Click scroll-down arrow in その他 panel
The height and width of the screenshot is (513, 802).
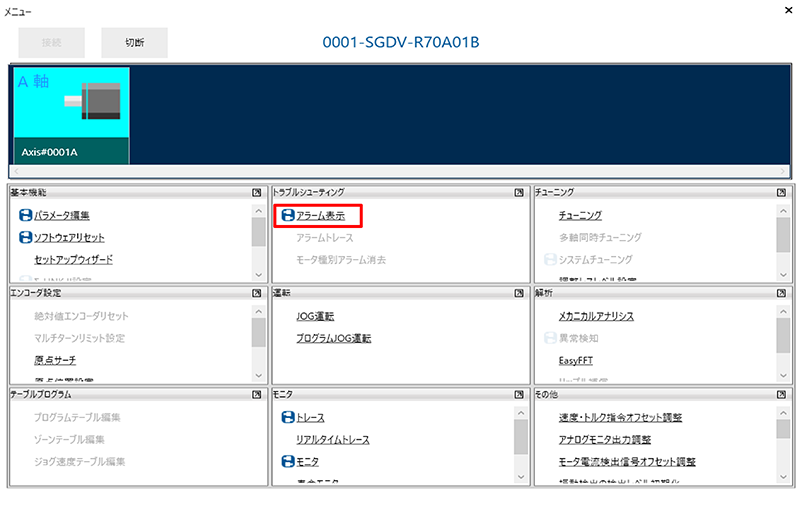click(x=783, y=477)
